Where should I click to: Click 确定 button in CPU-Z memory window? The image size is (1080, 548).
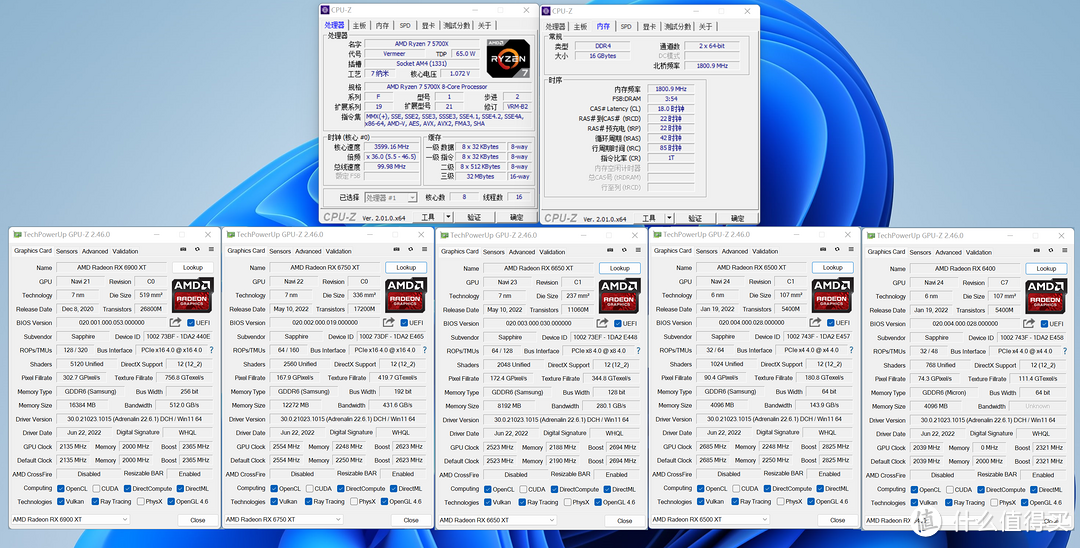click(738, 218)
